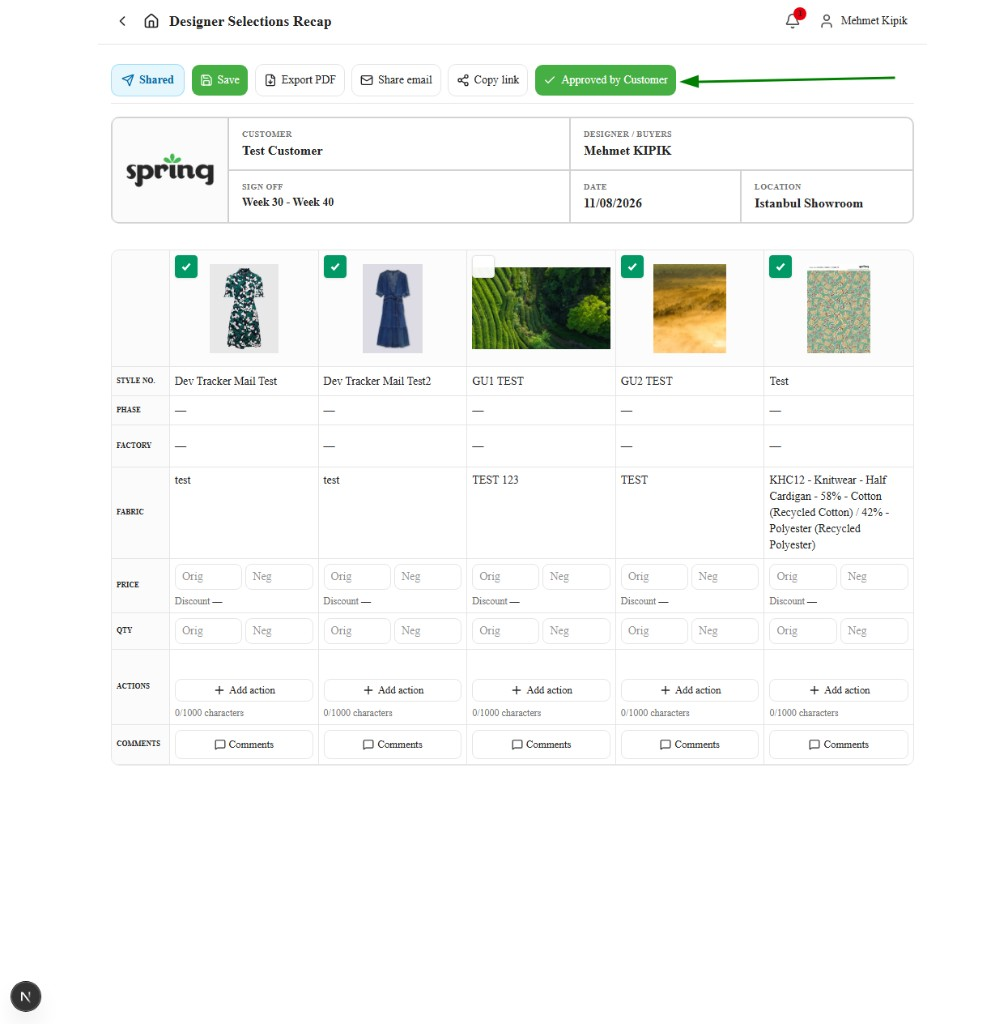Click Neg quantity field for GU1 TEST
1008x1024 pixels.
[576, 631]
